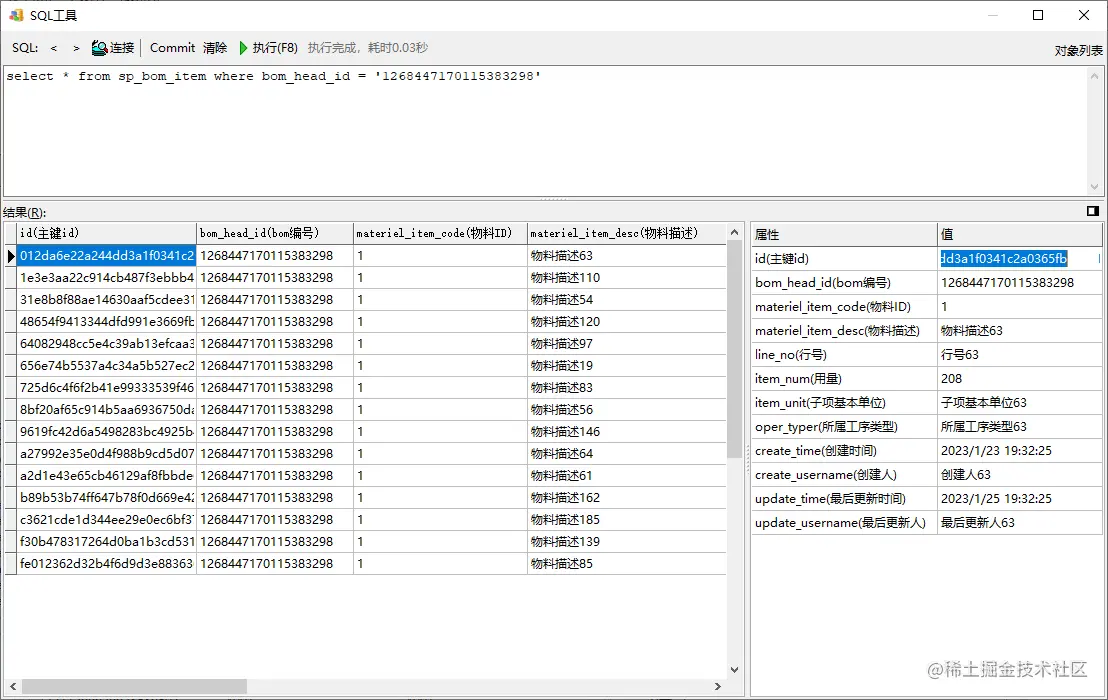Click the horizontal scrollbar right arrow
Image resolution: width=1108 pixels, height=700 pixels.
(x=719, y=684)
